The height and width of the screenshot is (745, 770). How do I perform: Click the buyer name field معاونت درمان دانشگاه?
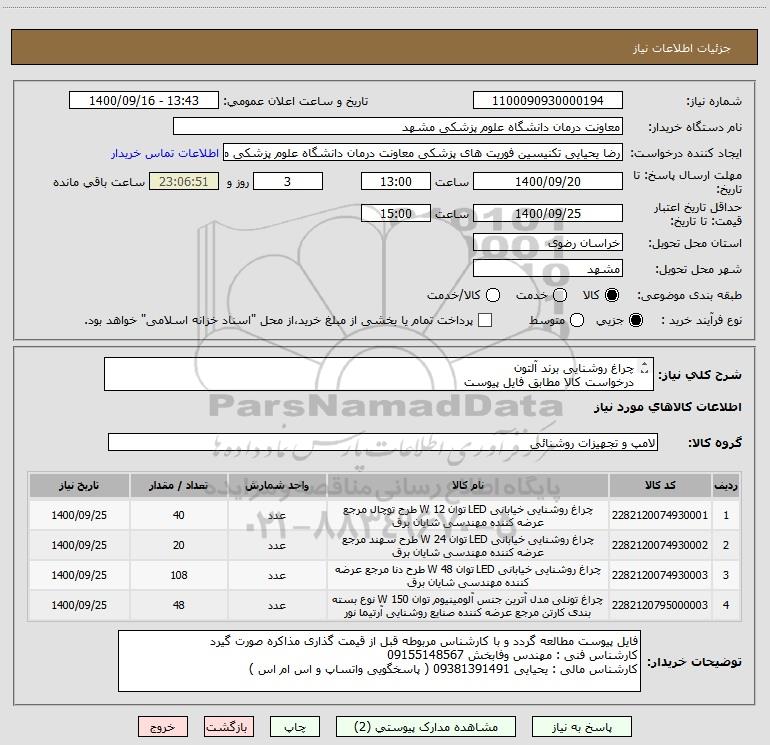click(x=398, y=127)
